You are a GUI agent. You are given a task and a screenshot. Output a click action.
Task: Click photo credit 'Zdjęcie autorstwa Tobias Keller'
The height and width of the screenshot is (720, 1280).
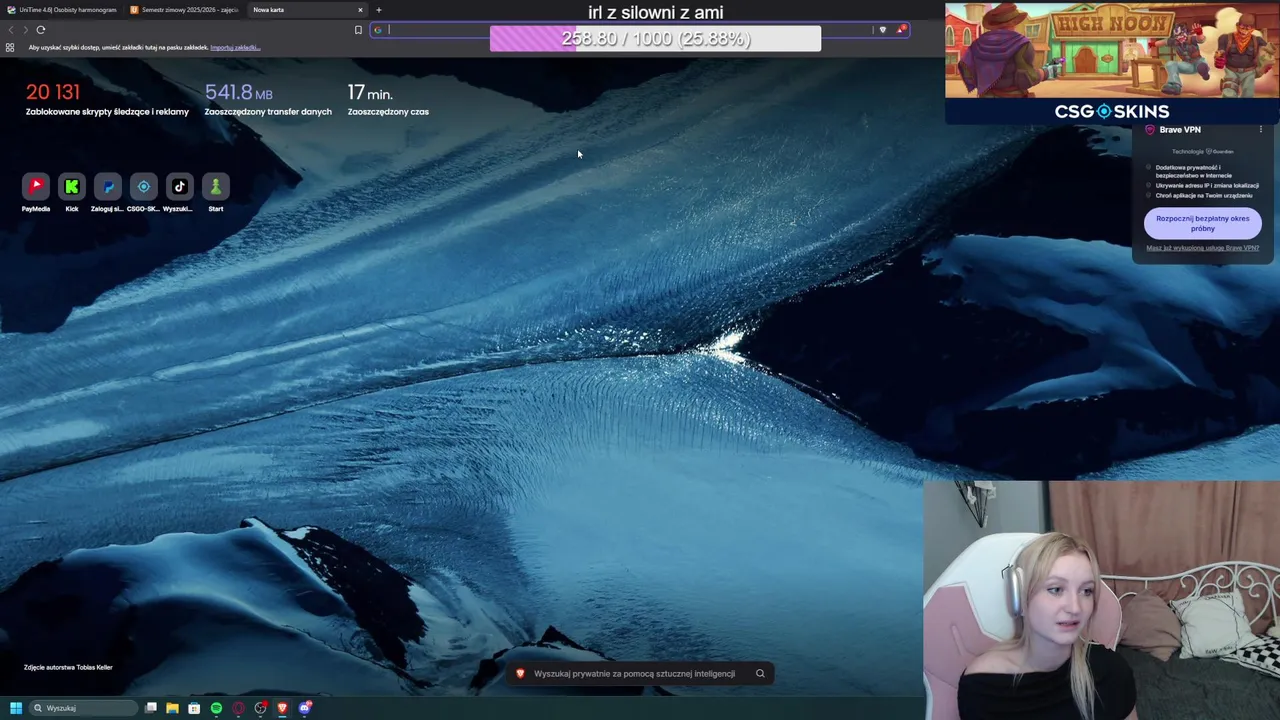pos(68,667)
